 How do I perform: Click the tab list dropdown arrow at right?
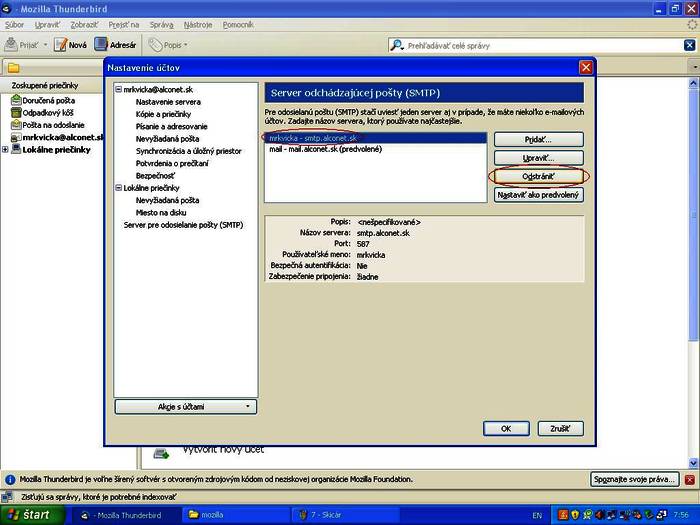tap(695, 67)
